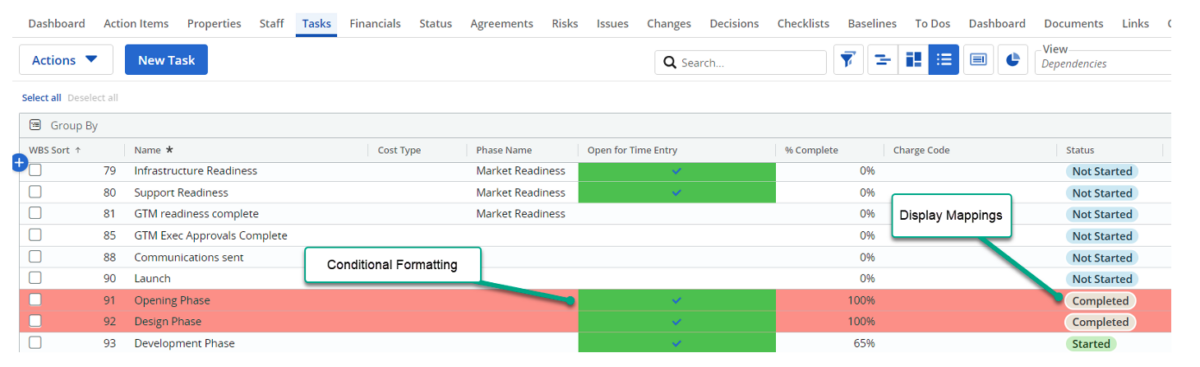The image size is (1200, 367).
Task: Check the Infrastructure Readiness row checkbox
Action: (35, 171)
